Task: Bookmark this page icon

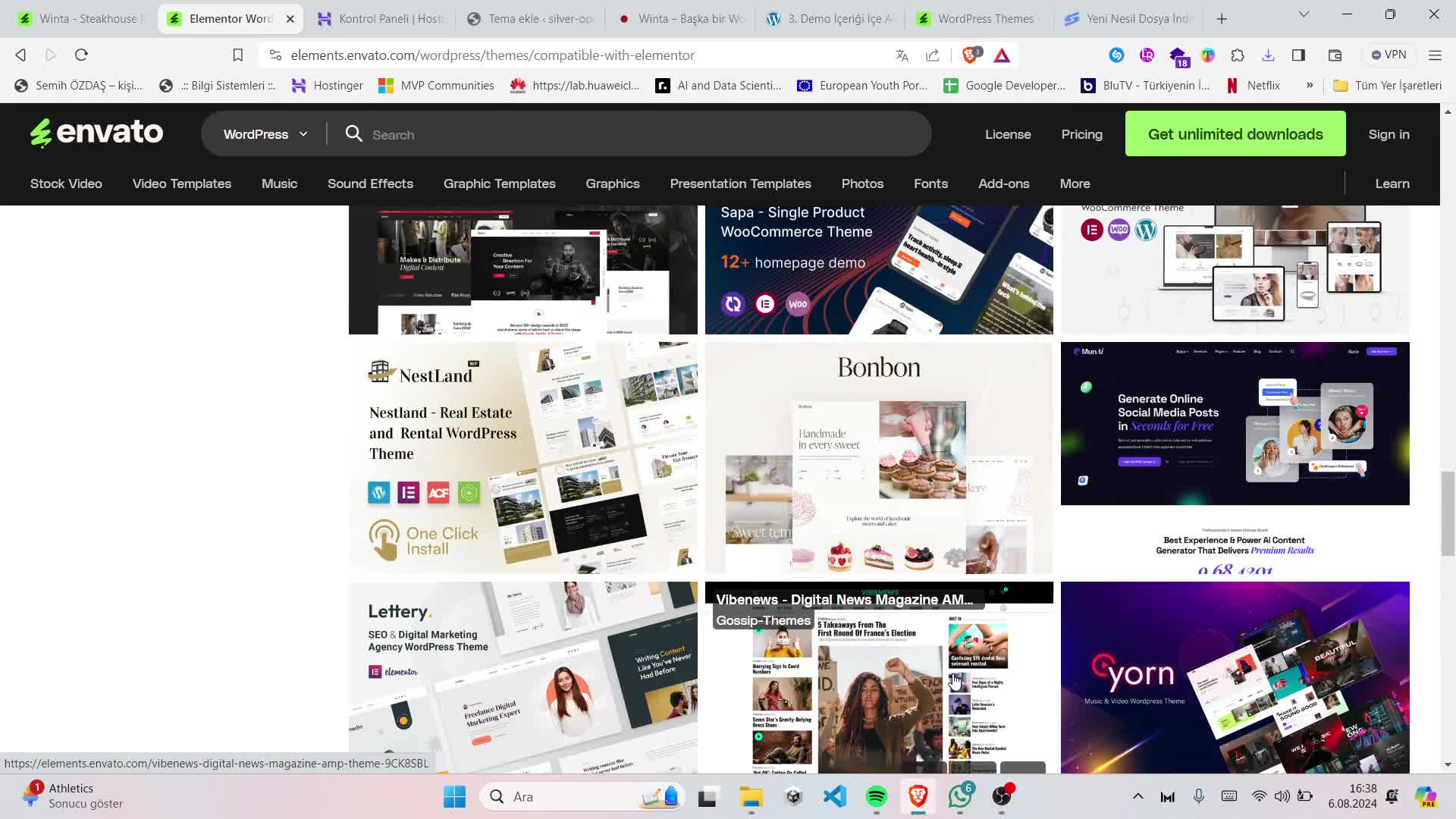Action: pyautogui.click(x=237, y=55)
